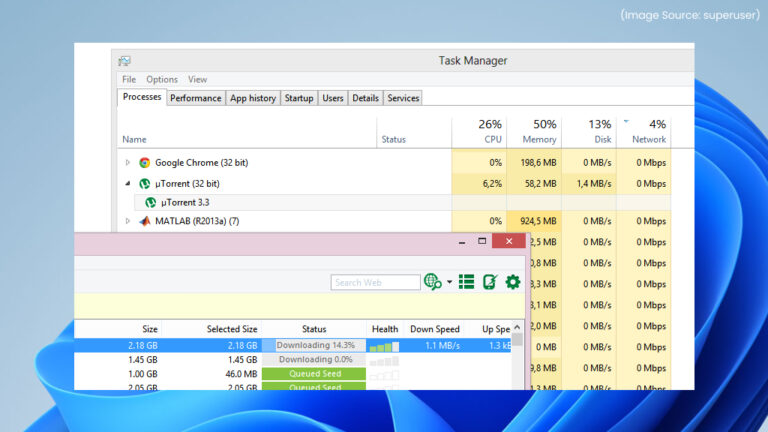Sort processes by Name column
Viewport: 768px width, 432px height.
pos(134,140)
